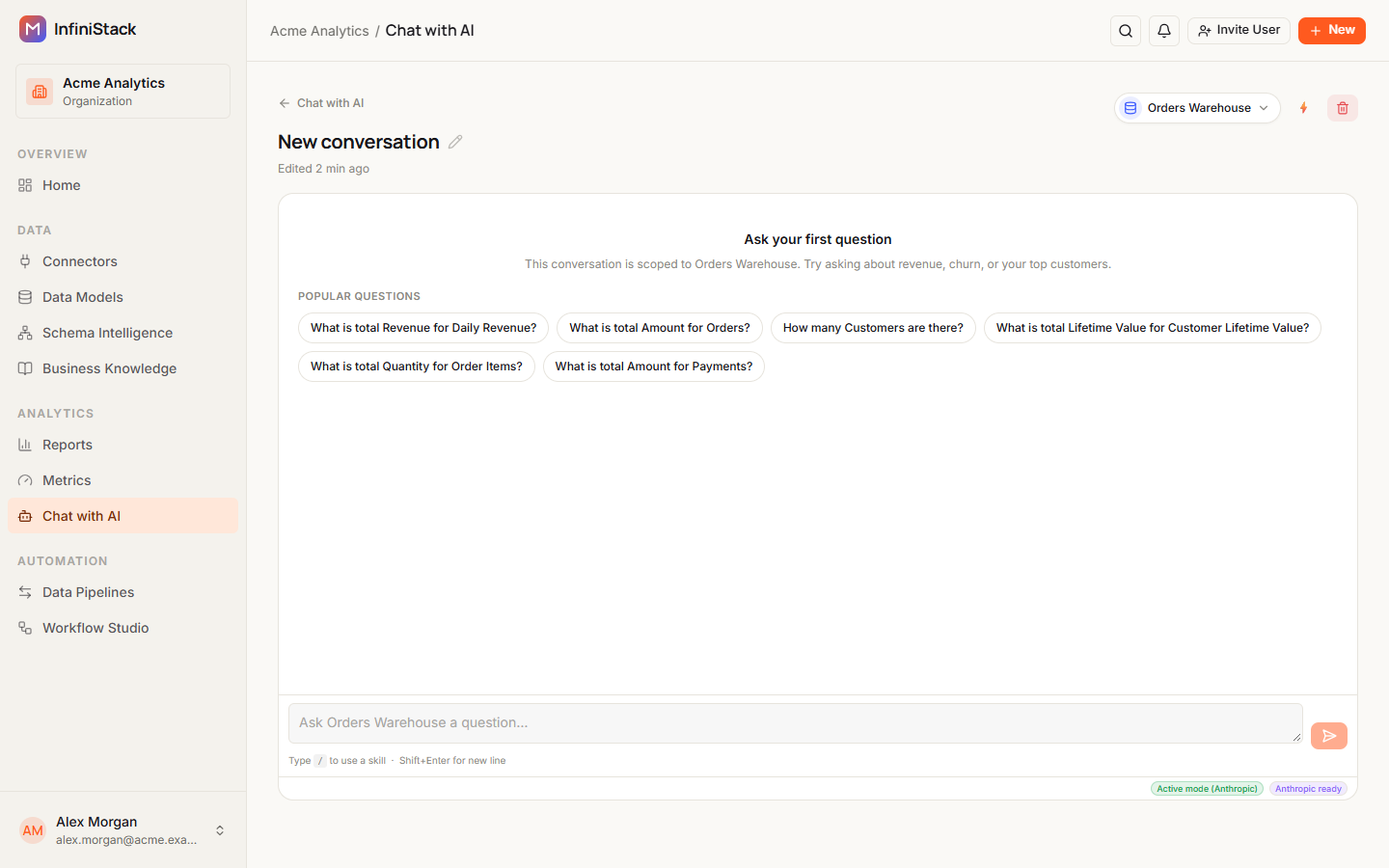Open the search icon in top bar
1389x868 pixels.
point(1126,31)
